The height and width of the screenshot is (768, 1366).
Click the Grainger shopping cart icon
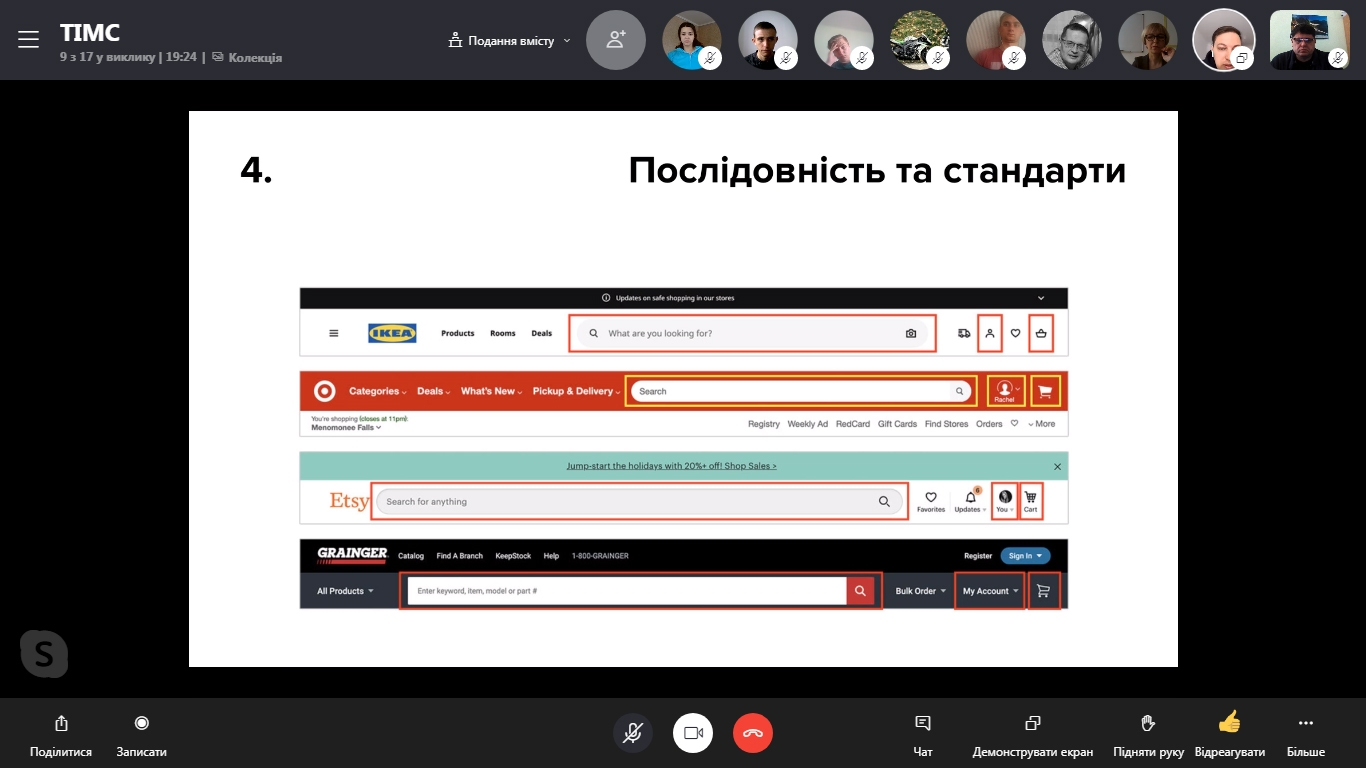[x=1044, y=591]
